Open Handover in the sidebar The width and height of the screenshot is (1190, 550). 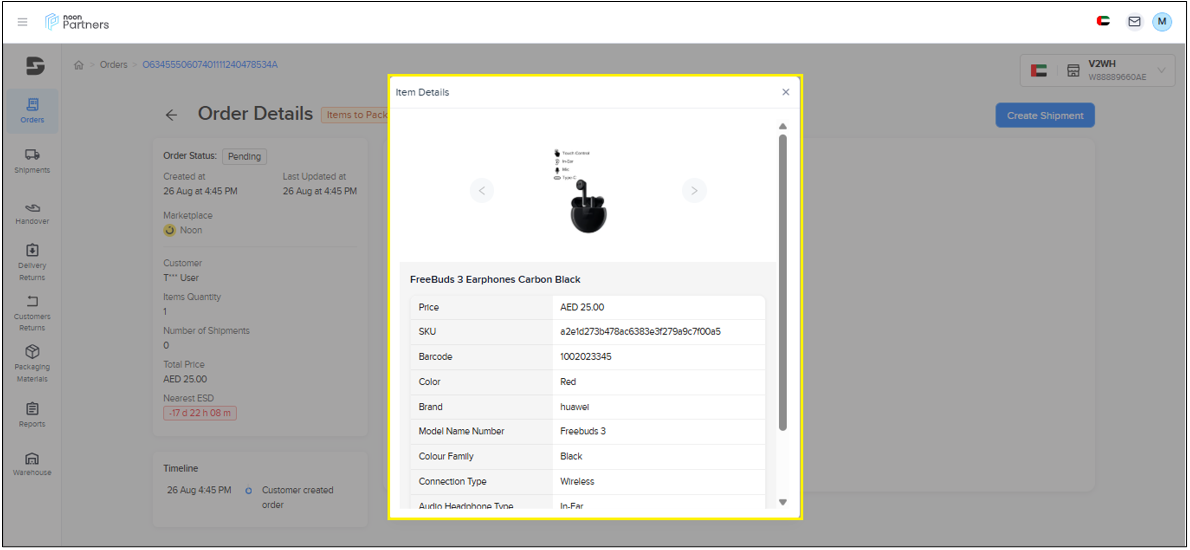click(33, 213)
